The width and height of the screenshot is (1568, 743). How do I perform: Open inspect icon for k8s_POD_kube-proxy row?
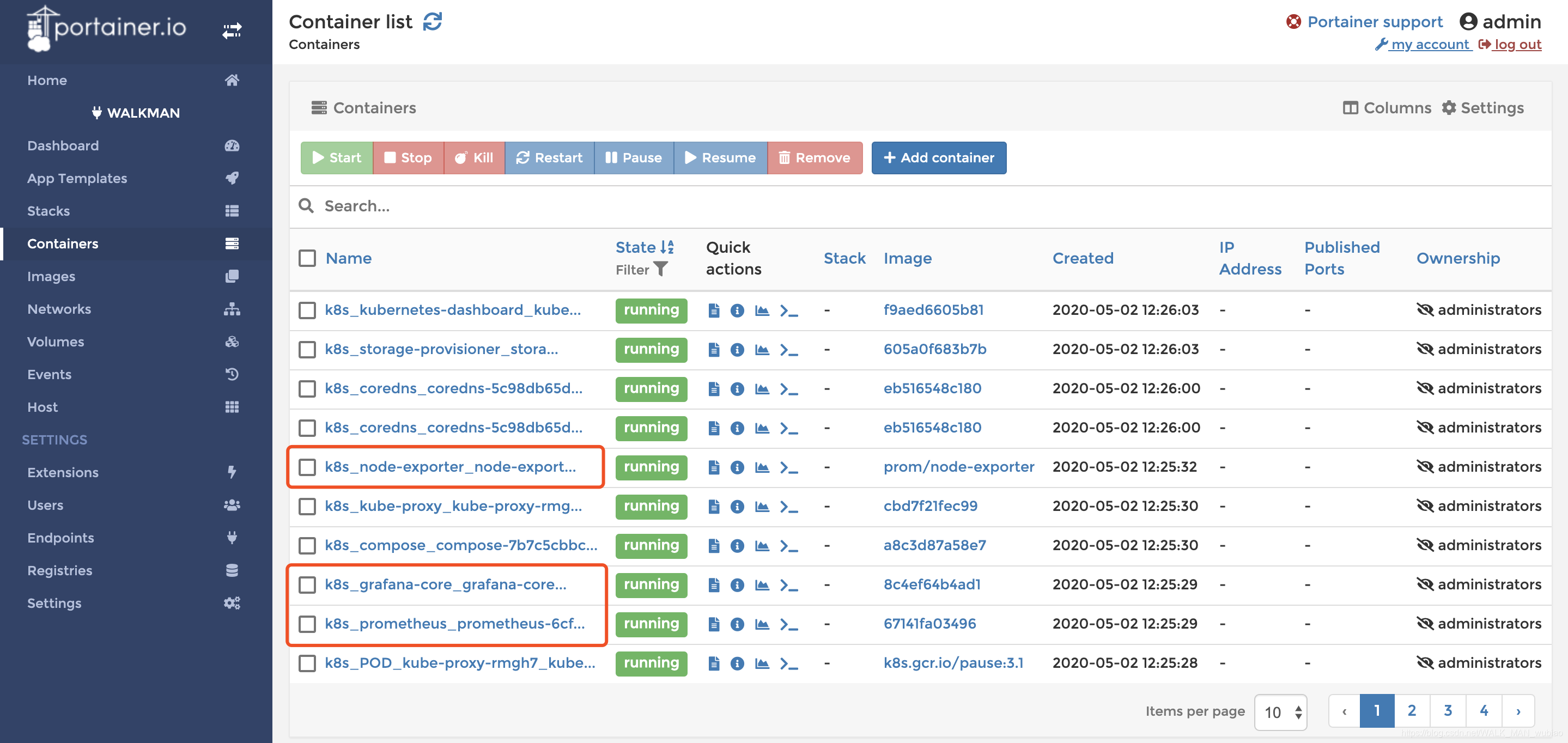tap(737, 663)
